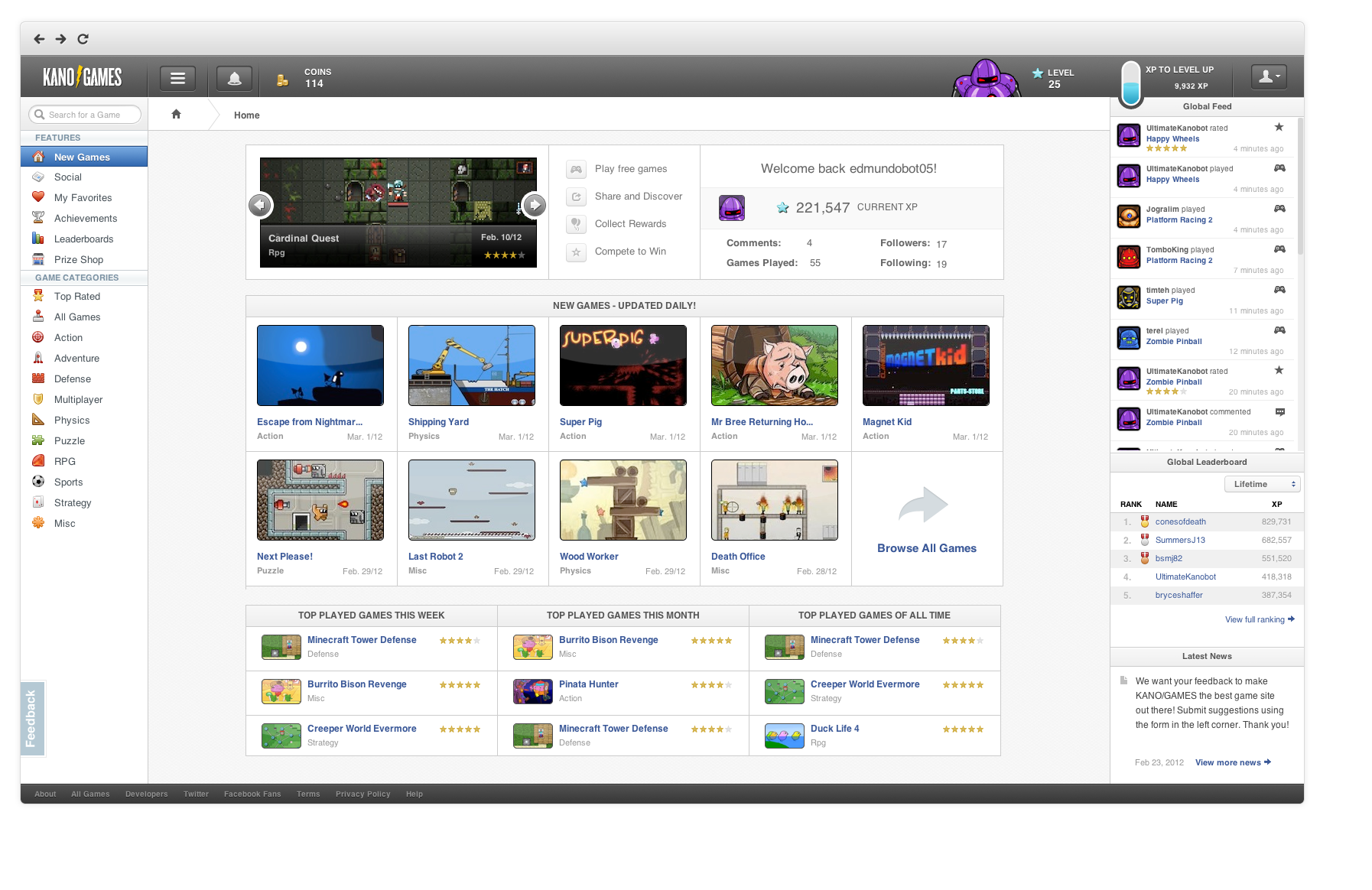Click the Global Feed scrollbar
This screenshot has width=1372, height=890.
[1300, 187]
